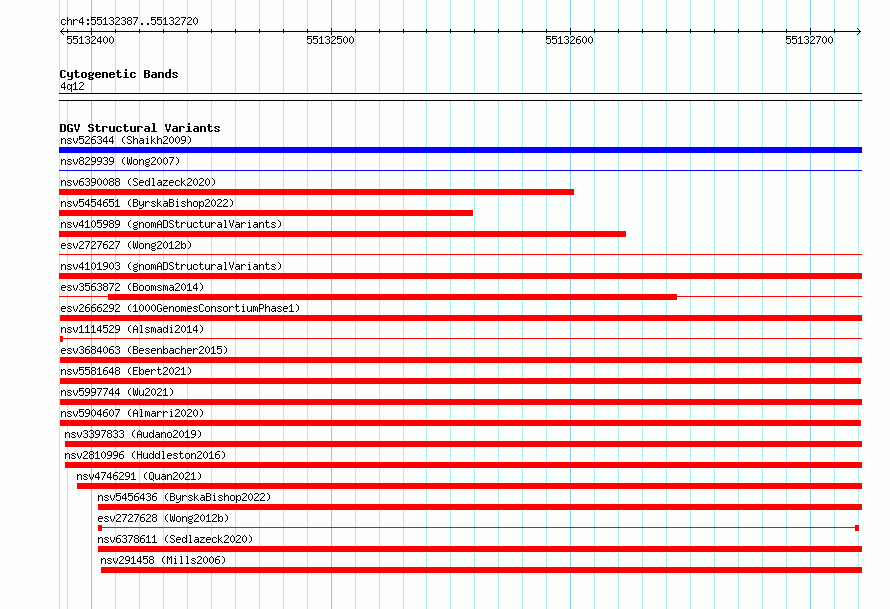
Task: Click red bar under esv2666292
Action: pos(460,318)
